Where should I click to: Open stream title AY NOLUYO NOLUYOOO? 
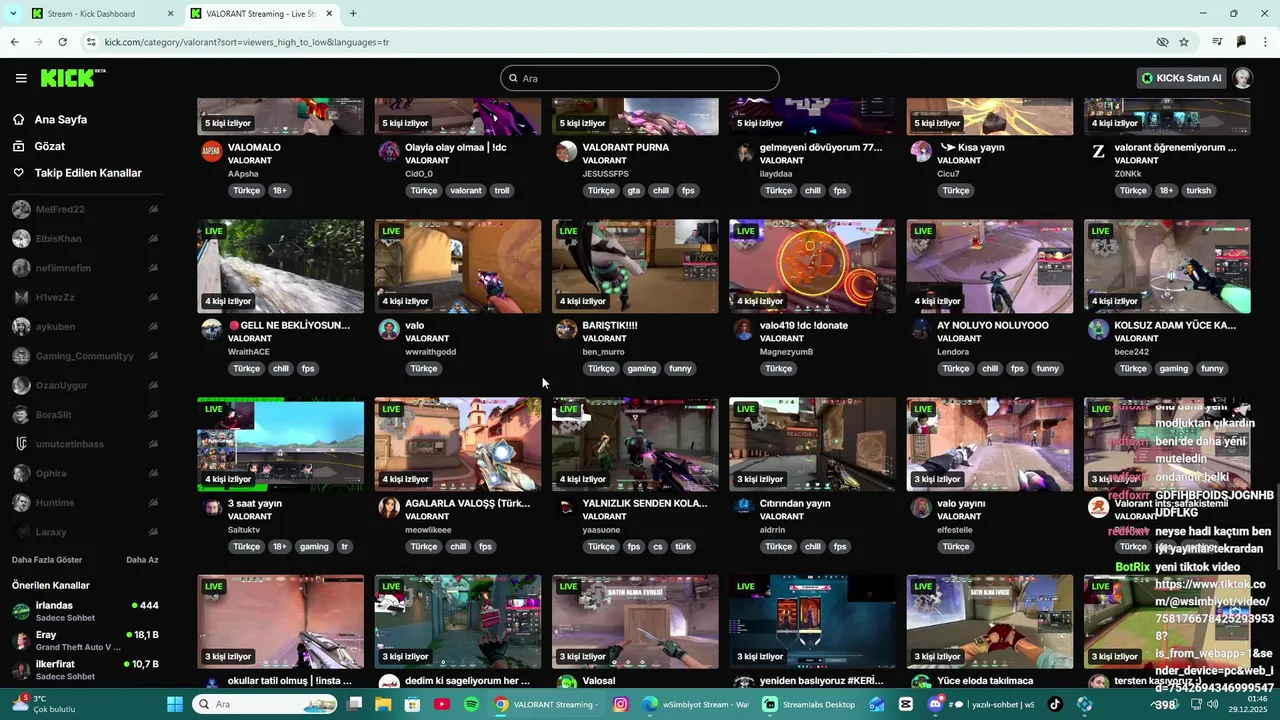(x=993, y=325)
